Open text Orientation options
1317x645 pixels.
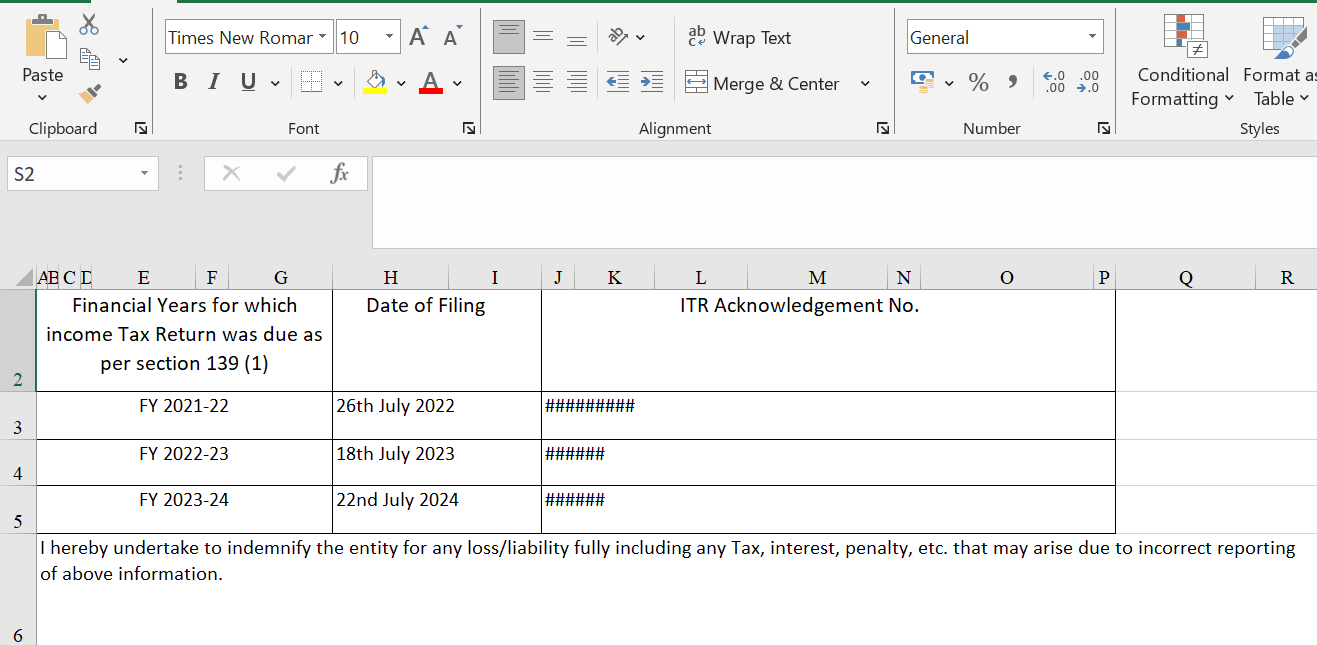[x=627, y=37]
